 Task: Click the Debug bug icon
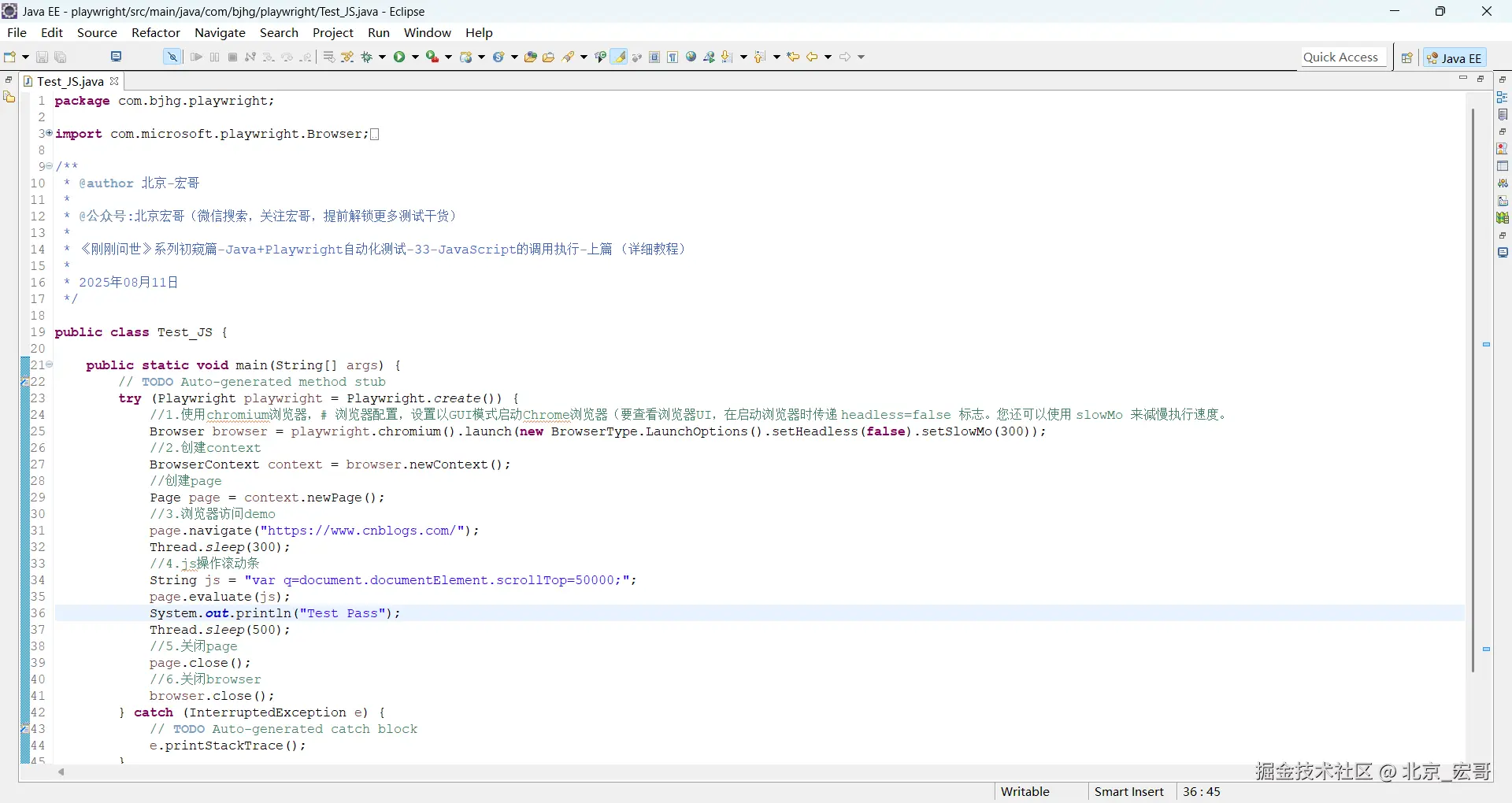[x=366, y=57]
